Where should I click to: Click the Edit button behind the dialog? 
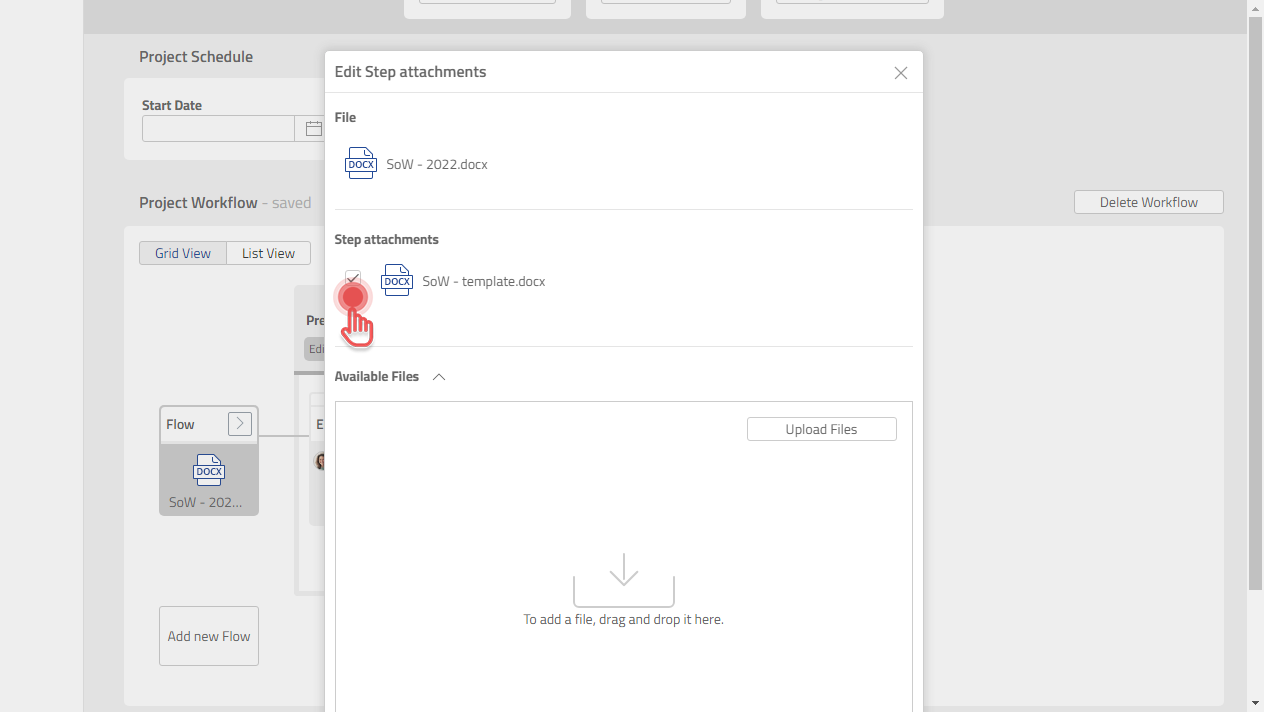click(317, 348)
